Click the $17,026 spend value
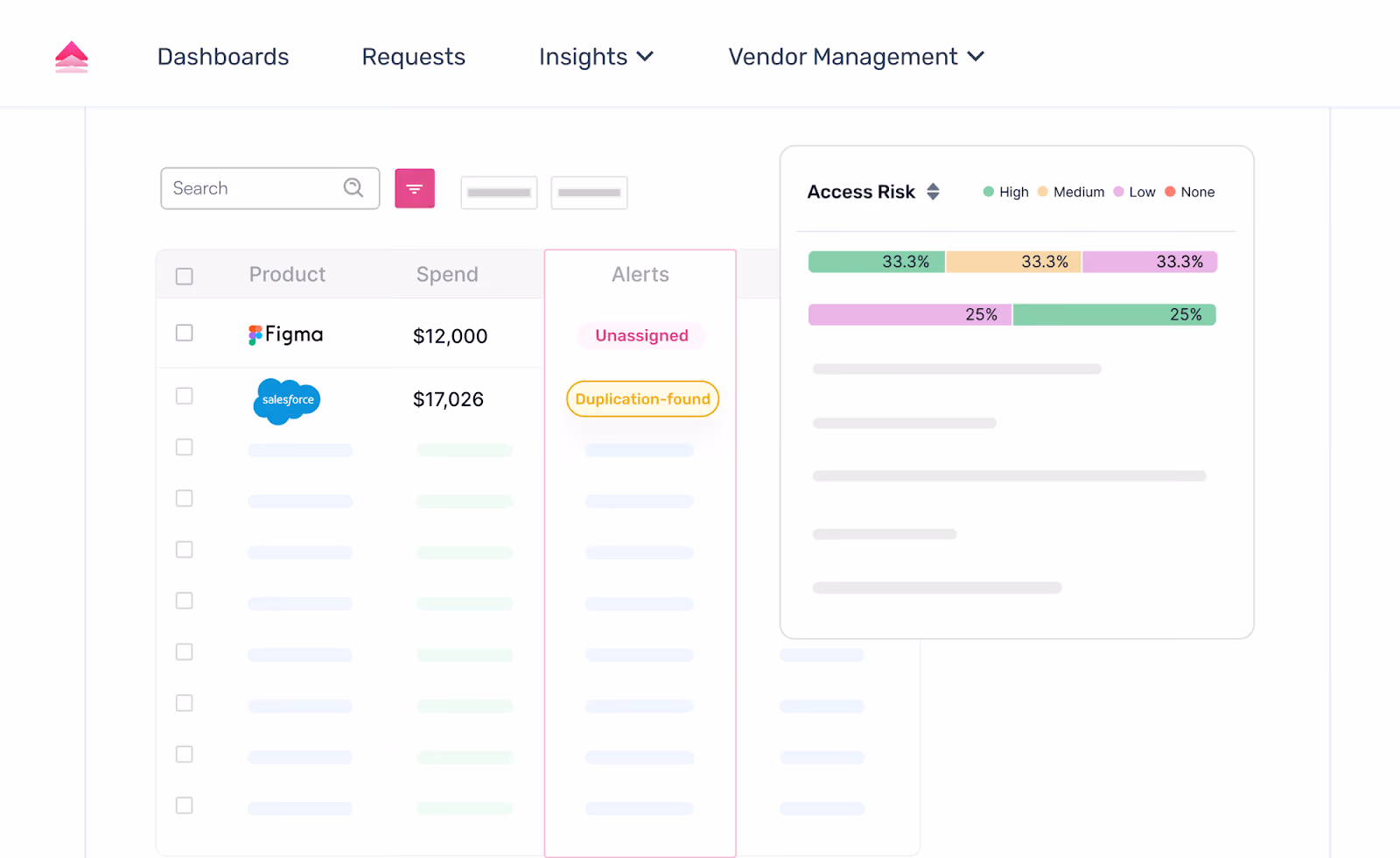The image size is (1400, 858). (448, 399)
